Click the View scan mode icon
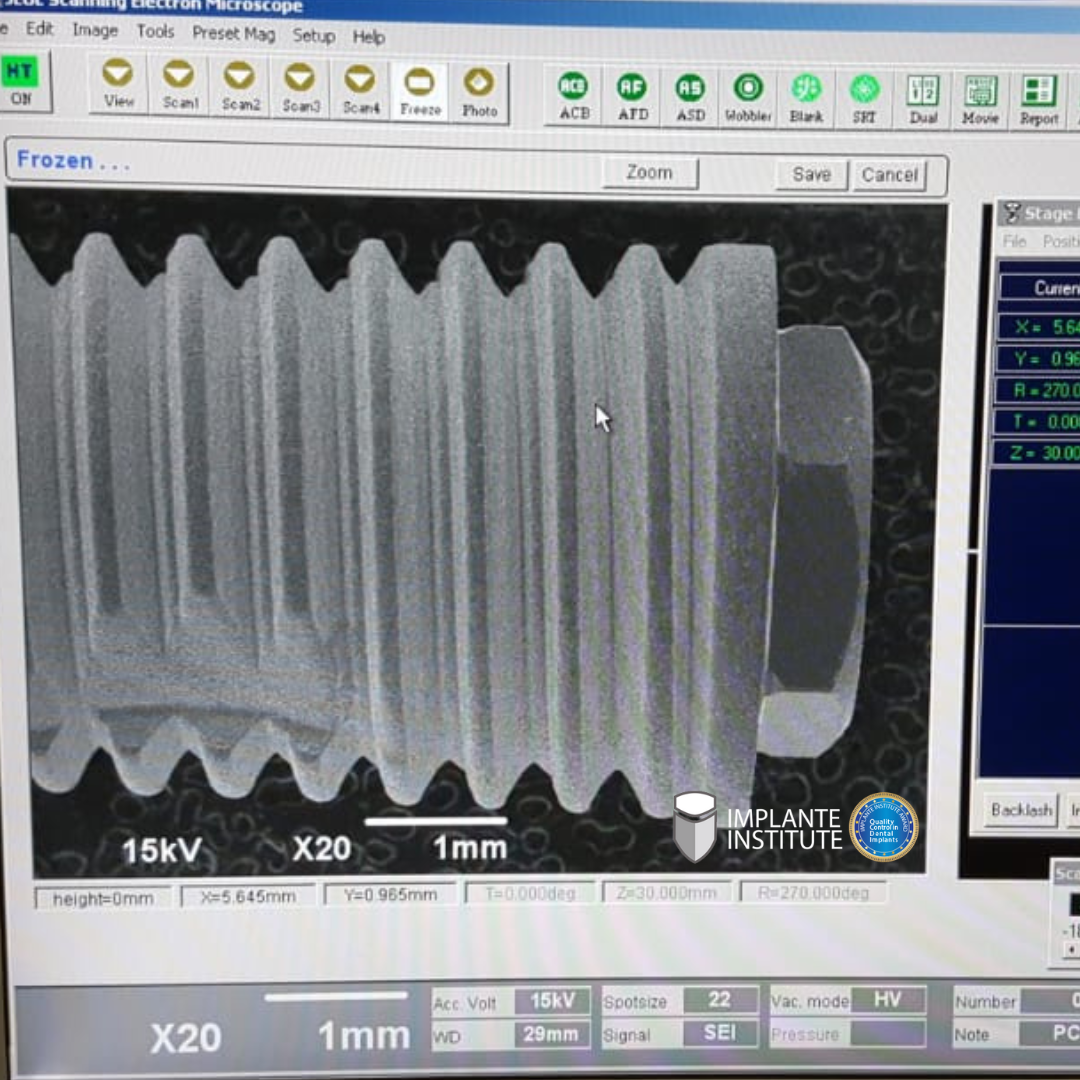The height and width of the screenshot is (1080, 1080). [x=118, y=85]
